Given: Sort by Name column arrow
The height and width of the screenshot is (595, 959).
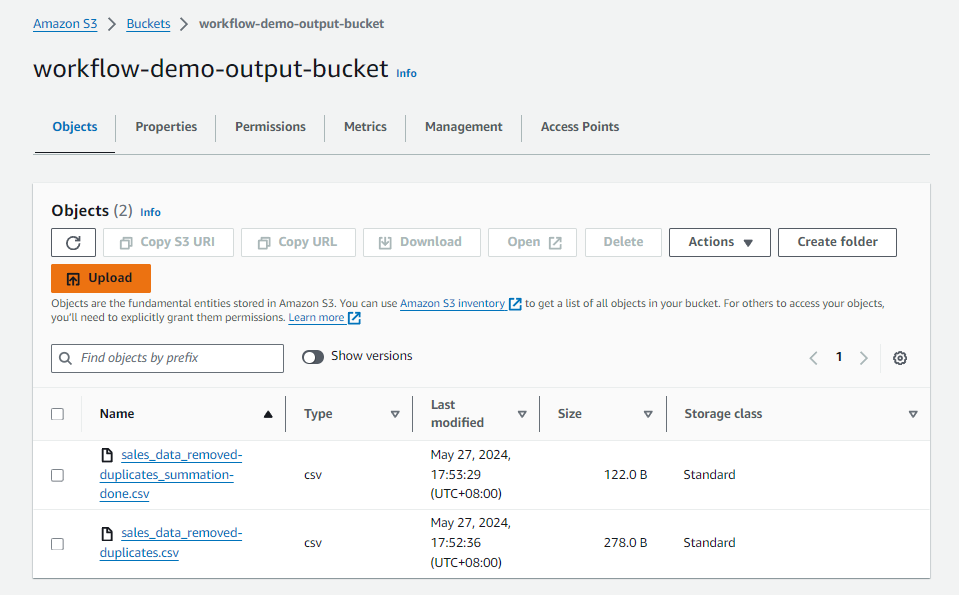Looking at the screenshot, I should click(x=268, y=415).
